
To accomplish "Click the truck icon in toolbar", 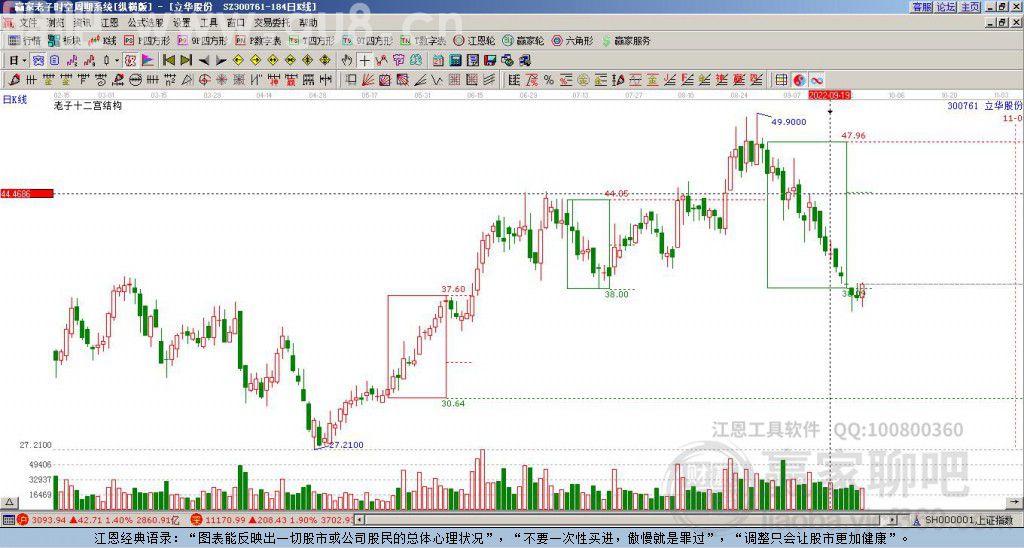I will point(525,61).
